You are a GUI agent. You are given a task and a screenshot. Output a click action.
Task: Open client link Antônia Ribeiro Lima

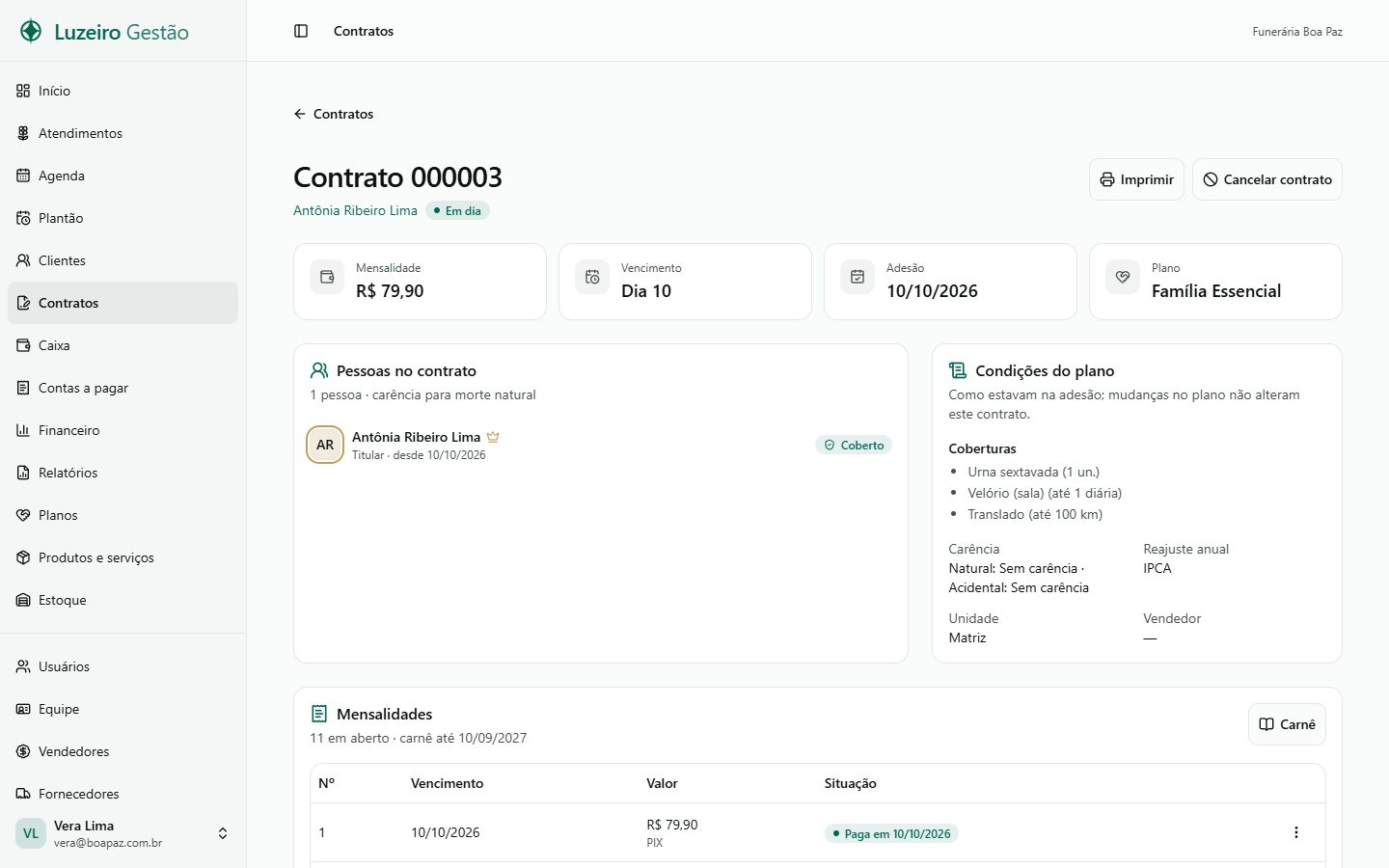[x=355, y=210]
